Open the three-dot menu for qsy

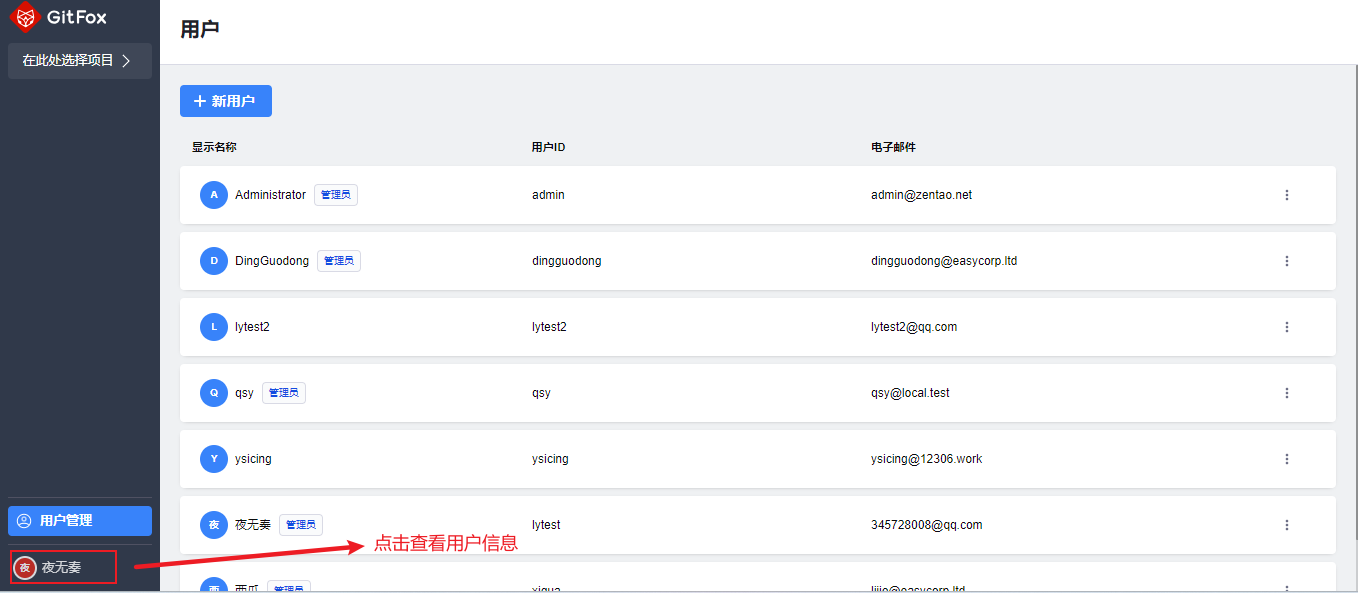pyautogui.click(x=1287, y=393)
